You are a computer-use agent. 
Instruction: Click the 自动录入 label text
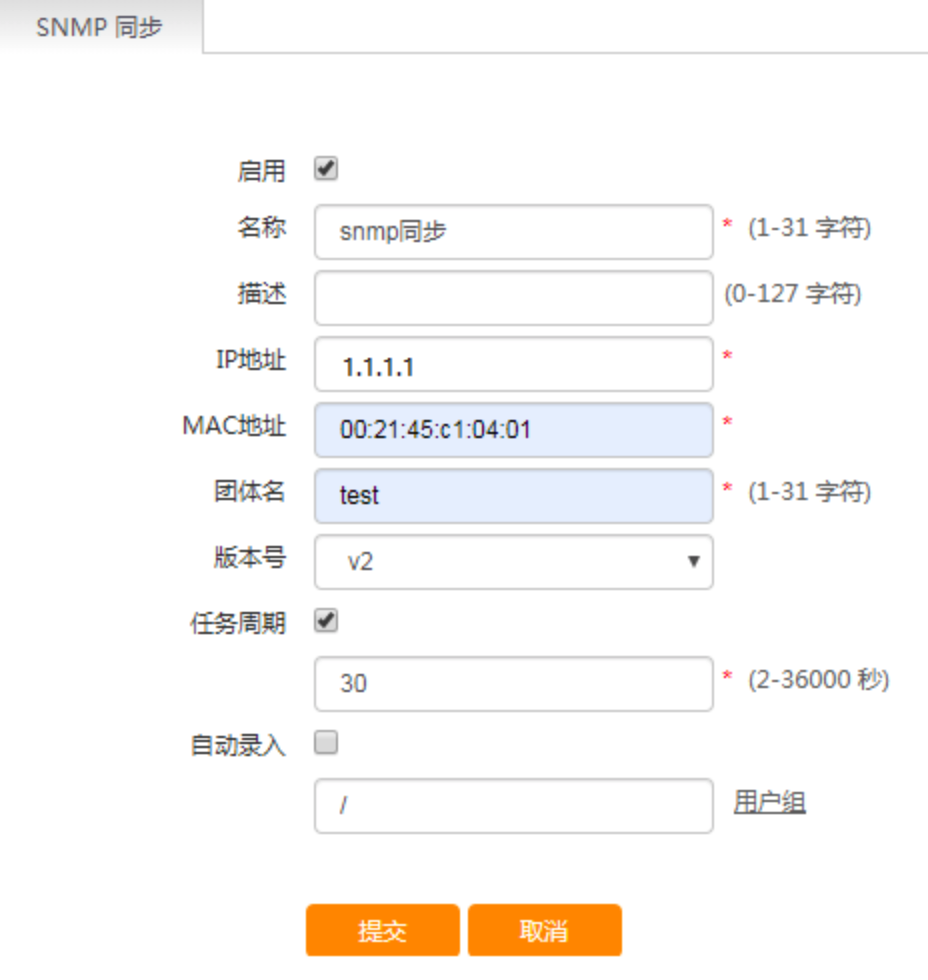pyautogui.click(x=238, y=745)
